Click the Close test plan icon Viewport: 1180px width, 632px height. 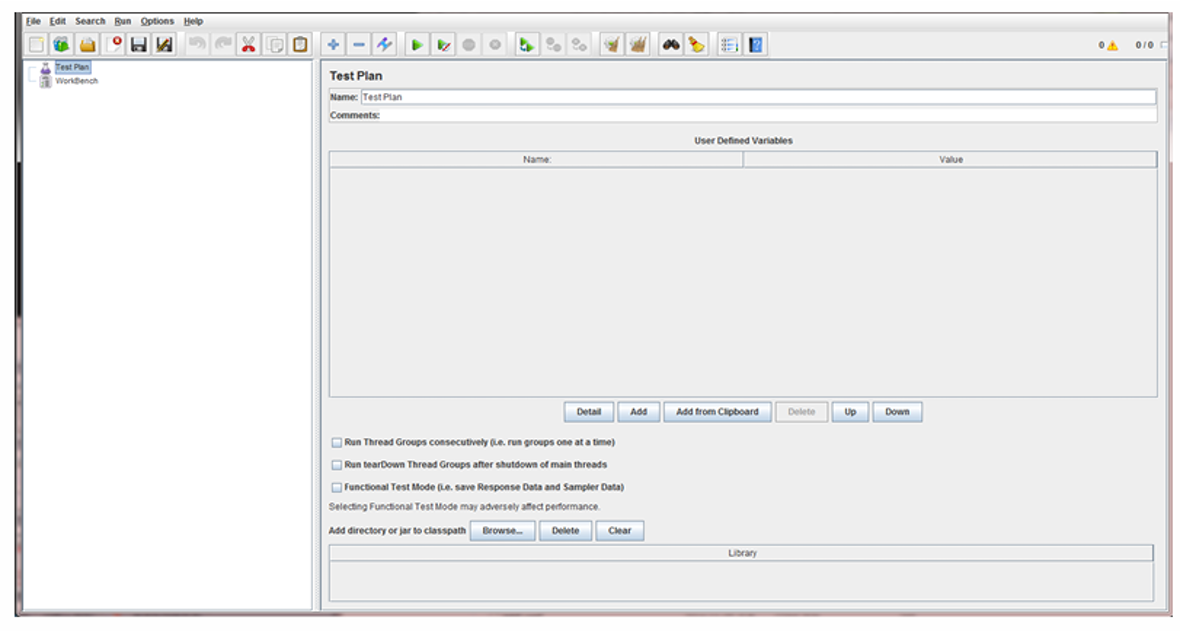pyautogui.click(x=114, y=45)
